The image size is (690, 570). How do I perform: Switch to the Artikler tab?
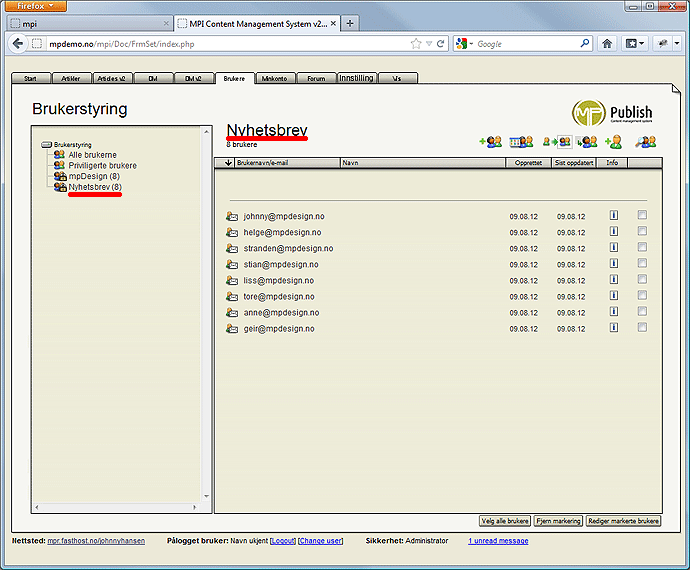[x=71, y=78]
